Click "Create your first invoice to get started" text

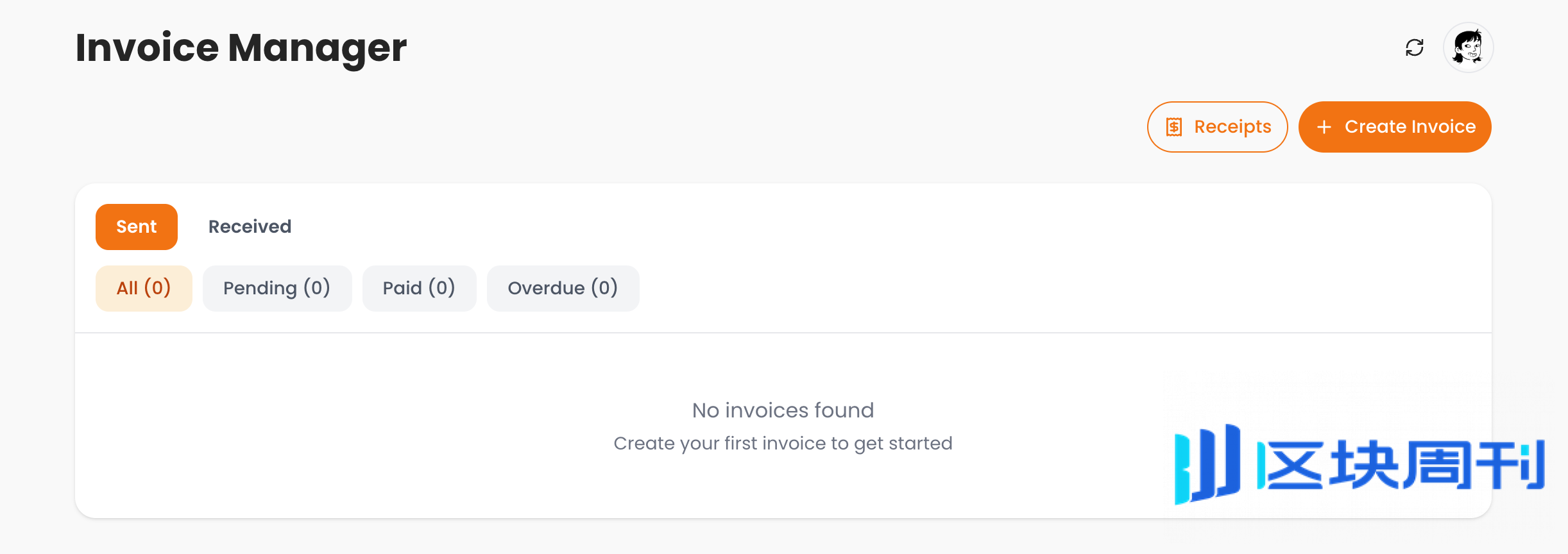783,444
